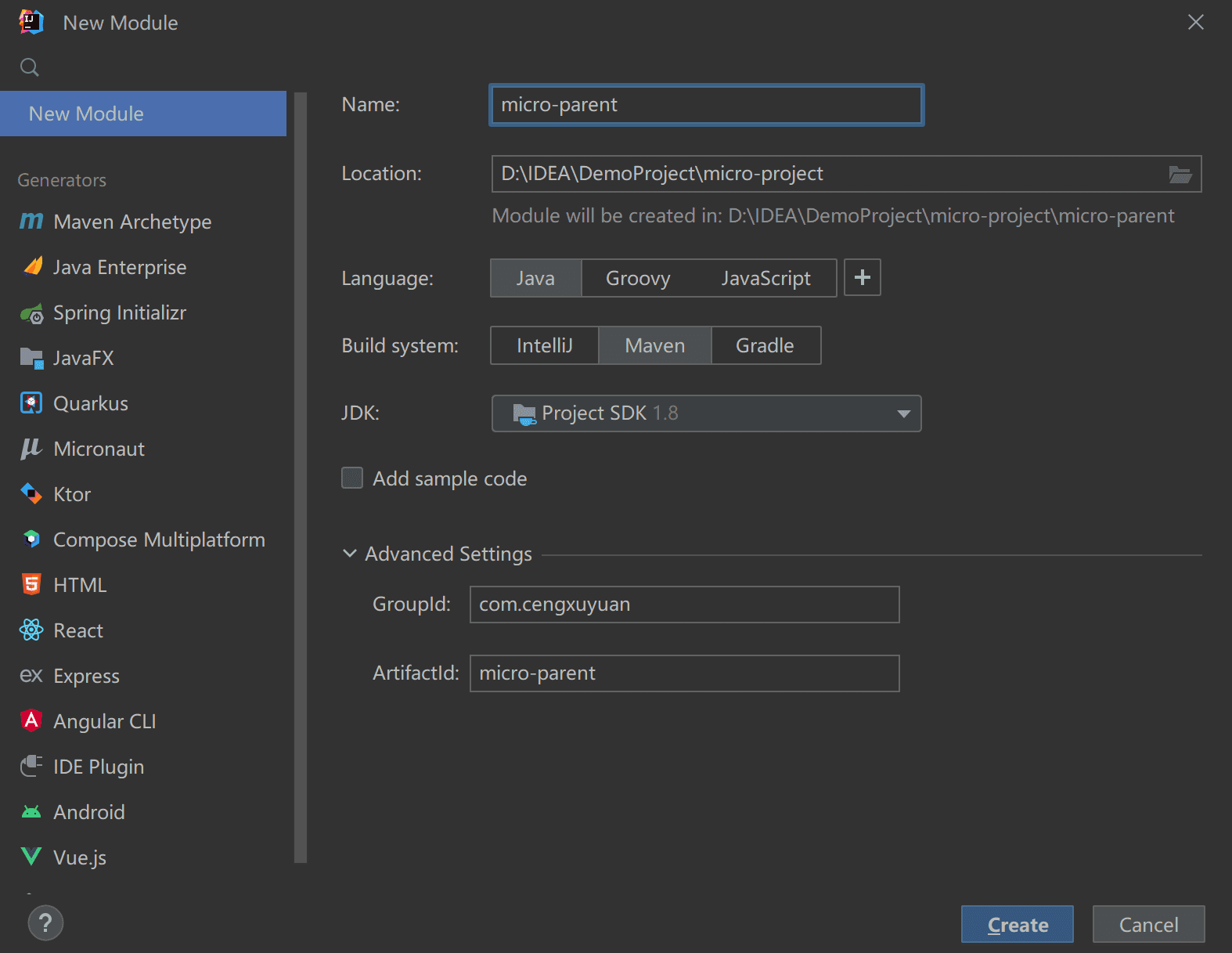
Task: Select Java as the language
Action: click(536, 278)
